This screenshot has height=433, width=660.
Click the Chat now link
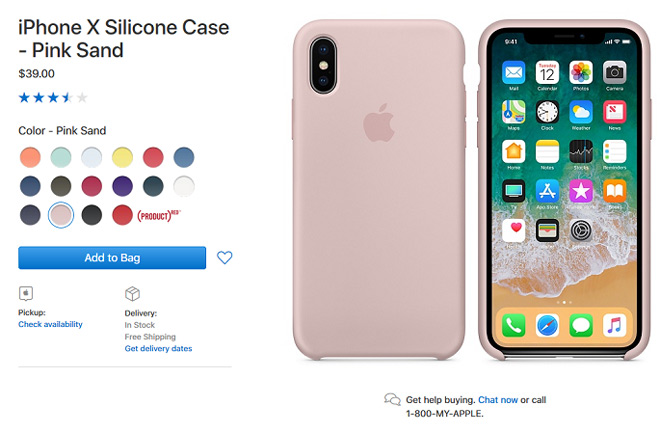click(498, 400)
